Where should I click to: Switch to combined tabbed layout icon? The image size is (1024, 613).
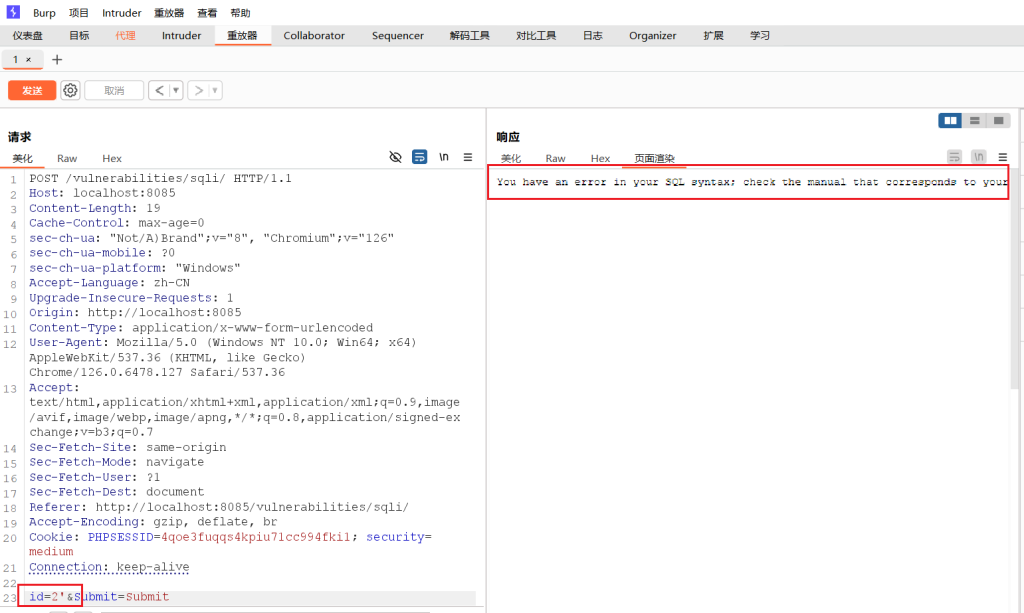point(998,120)
